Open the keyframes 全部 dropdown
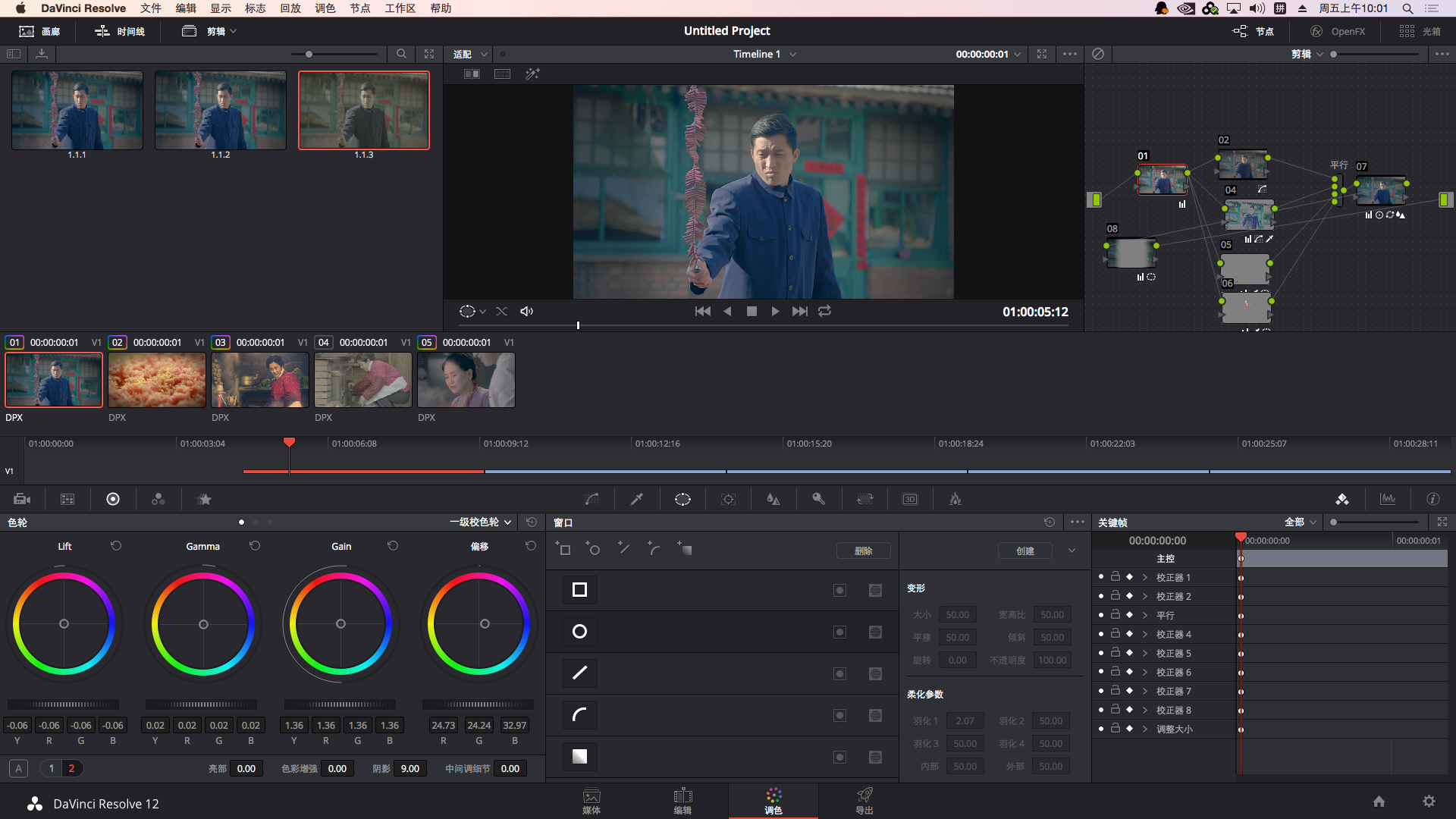Viewport: 1456px width, 819px height. pyautogui.click(x=1301, y=522)
